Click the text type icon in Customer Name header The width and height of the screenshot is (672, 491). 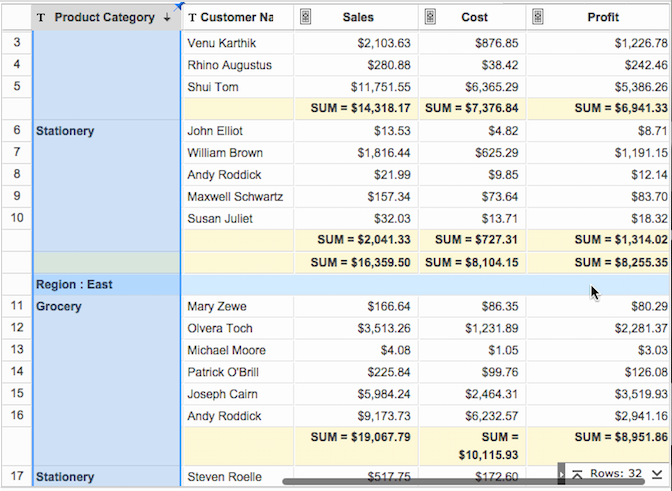coord(192,18)
